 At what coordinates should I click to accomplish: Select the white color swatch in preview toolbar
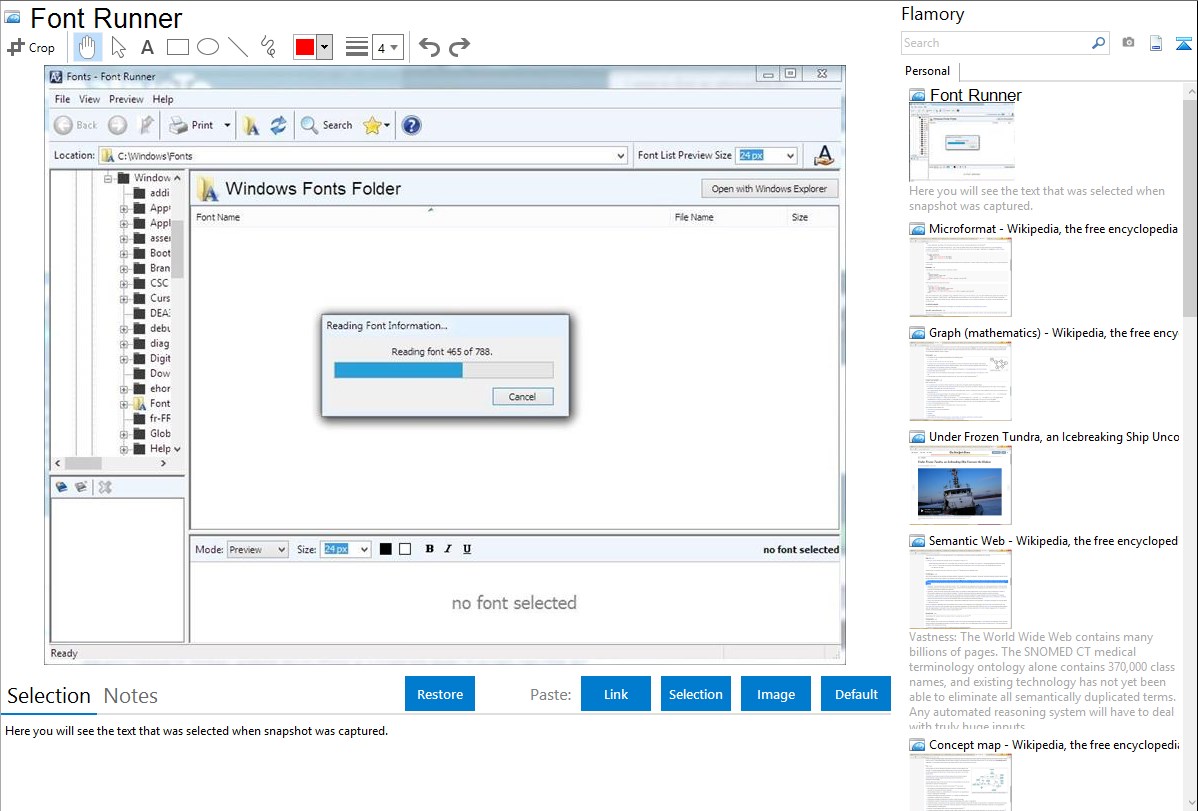pos(405,549)
